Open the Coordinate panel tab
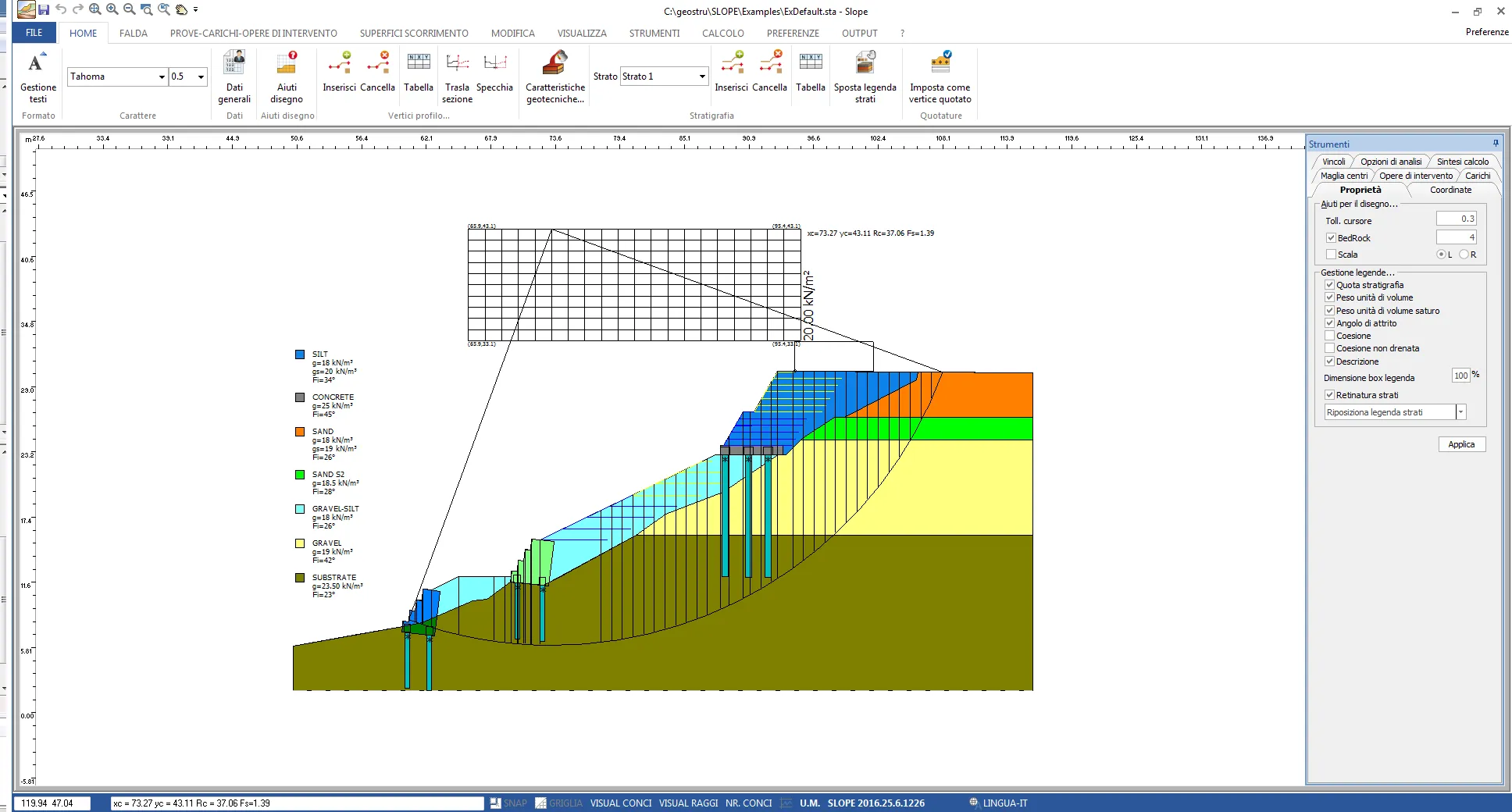Viewport: 1512px width, 812px height. tap(1451, 190)
